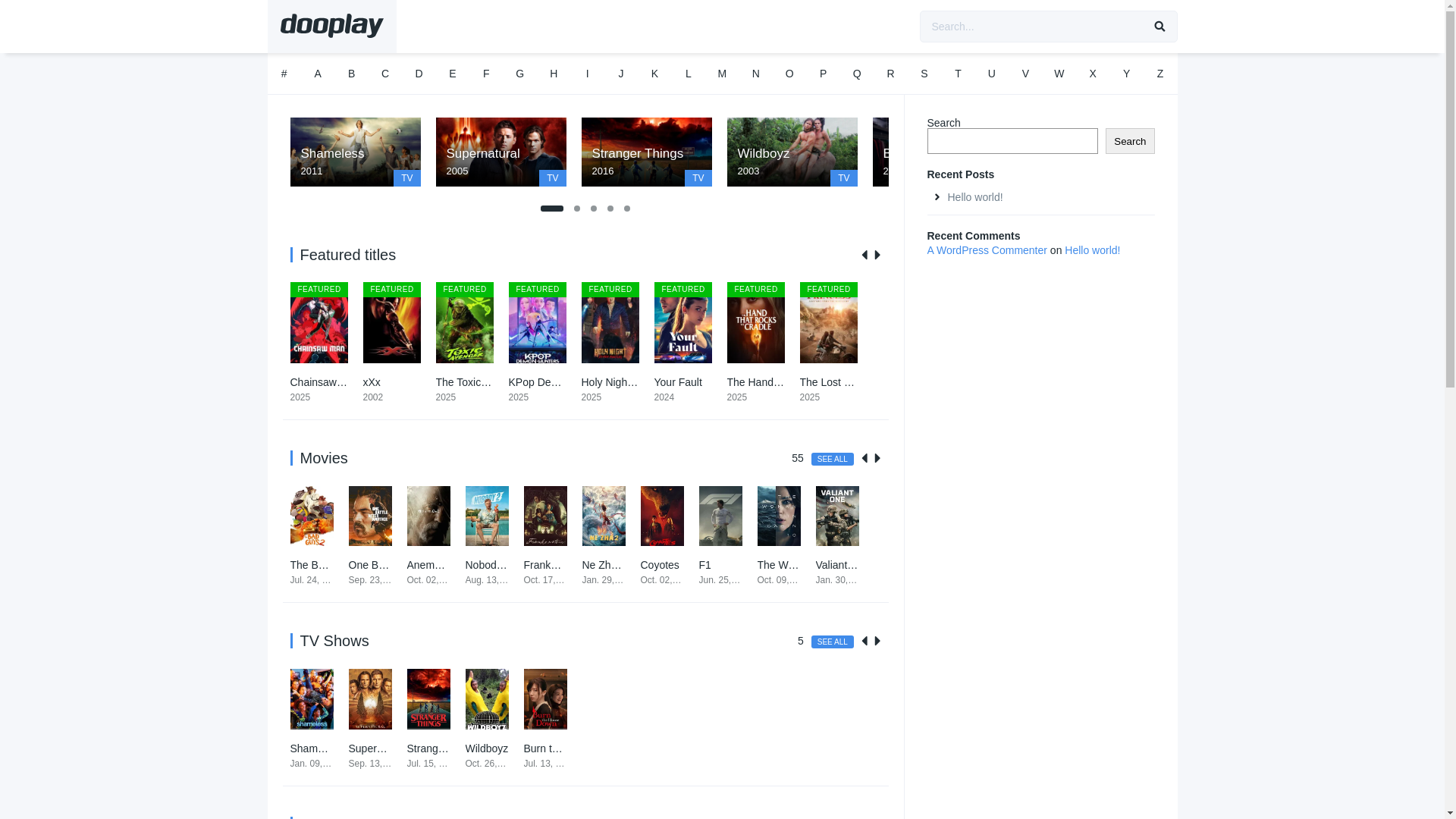Click the header search magnifier icon
The height and width of the screenshot is (819, 1456).
[x=1159, y=27]
